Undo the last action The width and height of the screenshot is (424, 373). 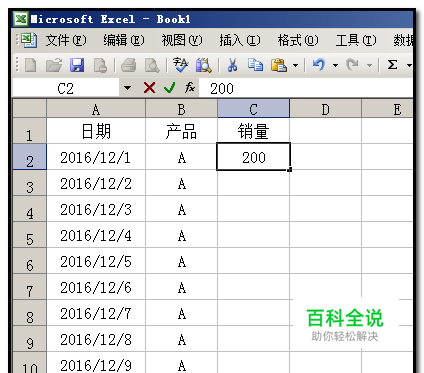pyautogui.click(x=319, y=64)
